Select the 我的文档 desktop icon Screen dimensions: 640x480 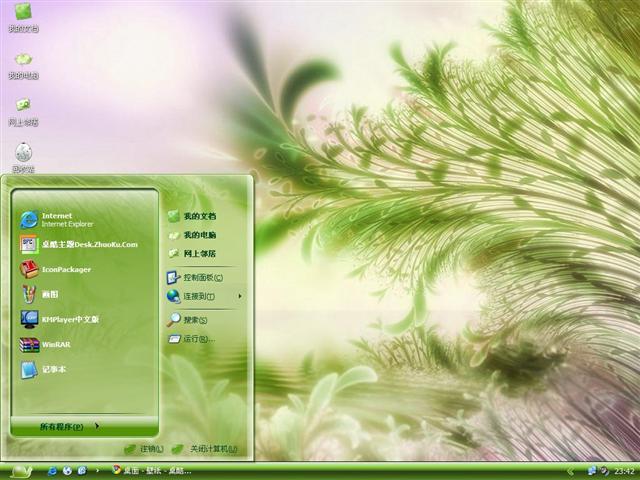coord(23,17)
